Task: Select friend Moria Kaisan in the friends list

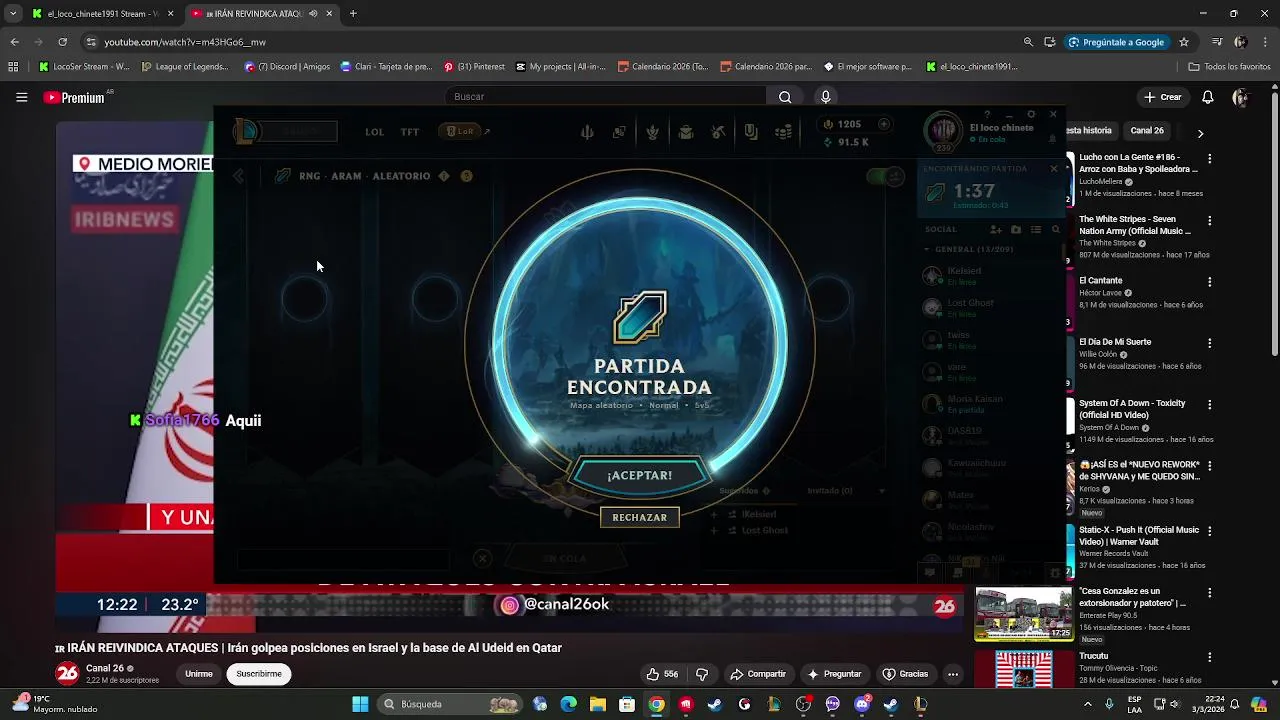Action: [990, 403]
